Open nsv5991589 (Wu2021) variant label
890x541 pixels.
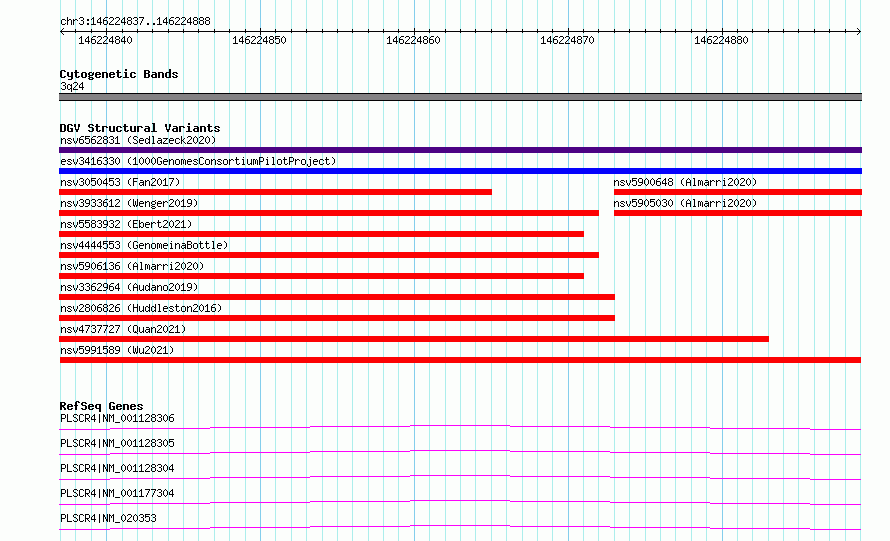point(117,350)
